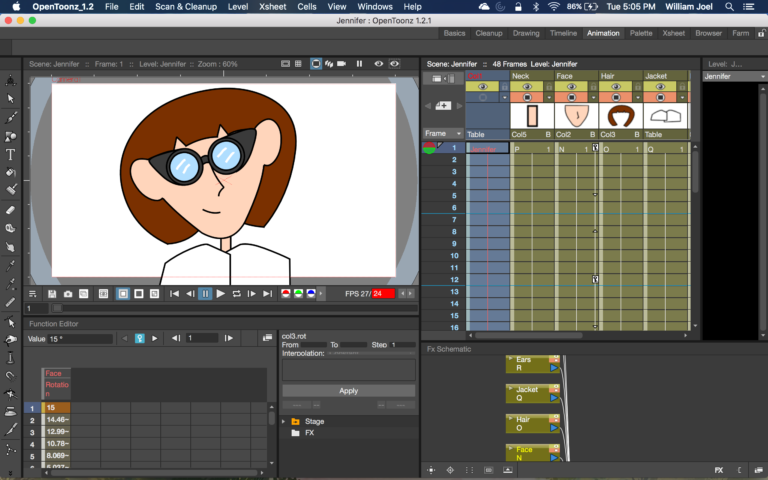
Task: Select the Eraser tool
Action: pyautogui.click(x=10, y=210)
